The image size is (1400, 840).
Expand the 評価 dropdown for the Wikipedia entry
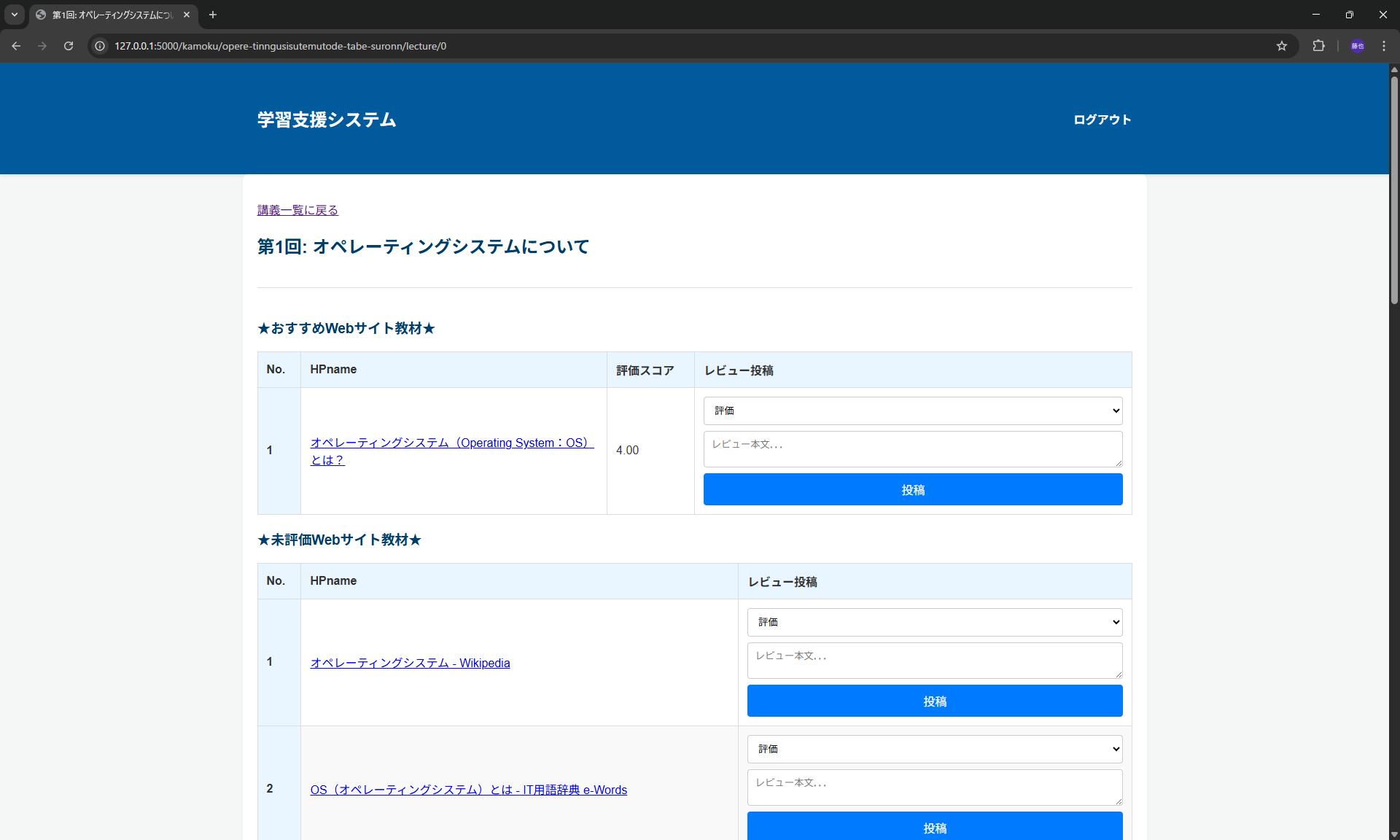(934, 622)
